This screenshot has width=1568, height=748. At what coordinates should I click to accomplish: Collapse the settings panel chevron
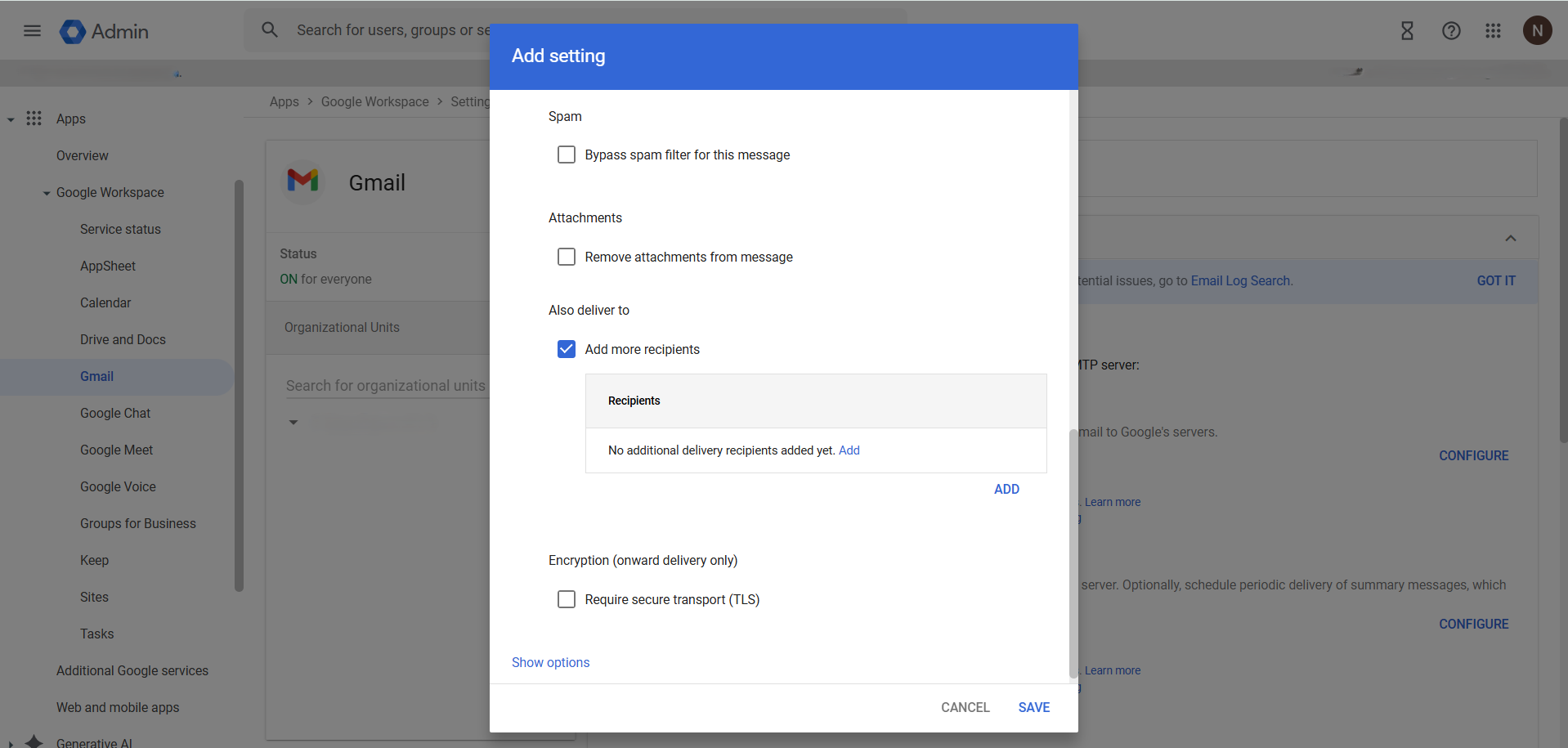pyautogui.click(x=1510, y=239)
